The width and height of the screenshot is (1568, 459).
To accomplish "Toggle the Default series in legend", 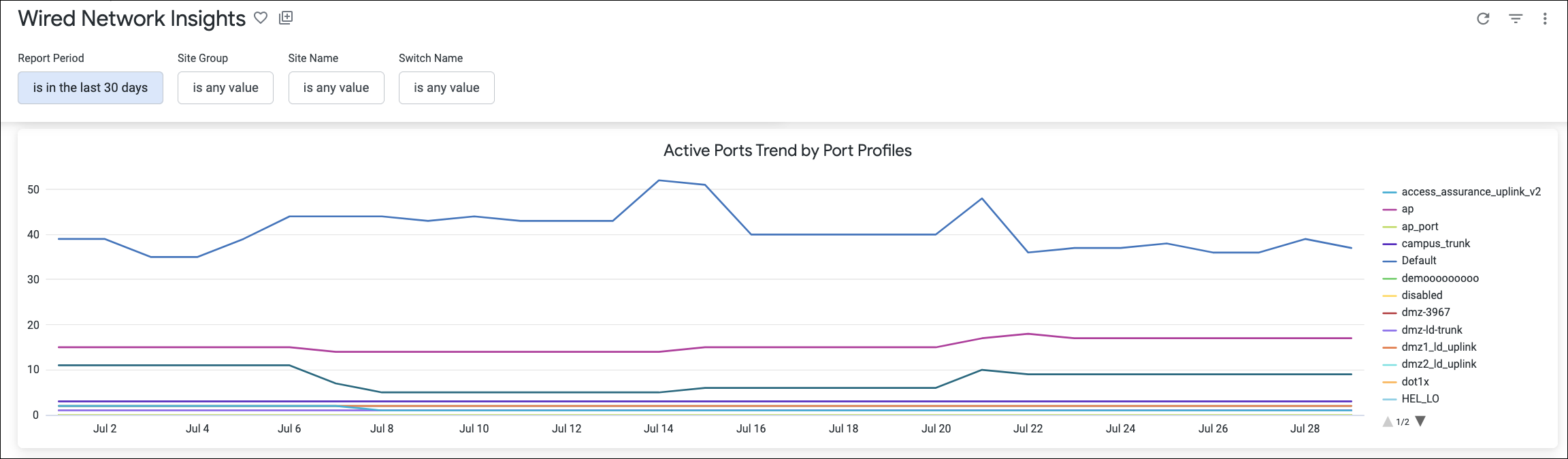I will [x=1418, y=261].
